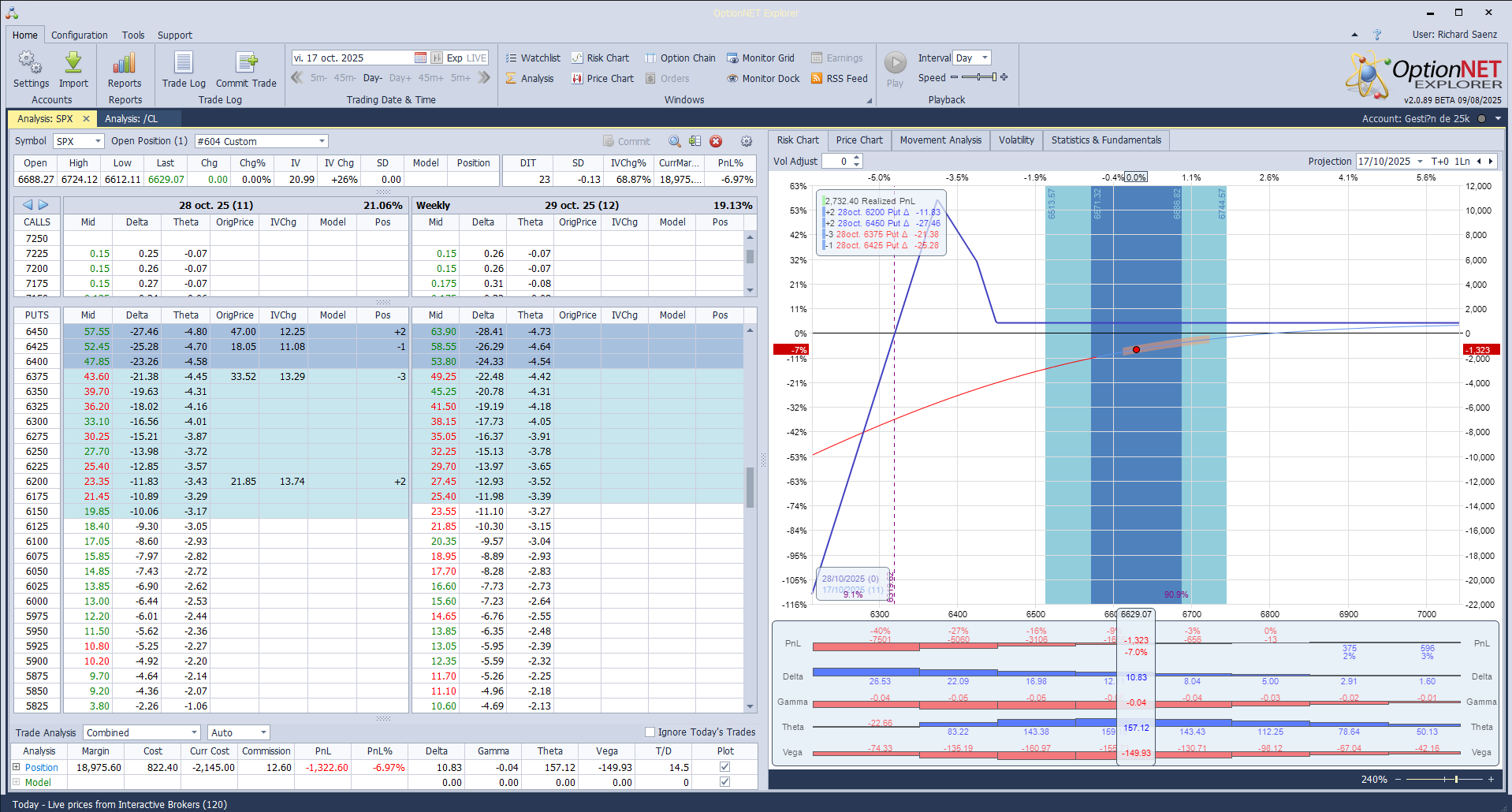Step forward to next trading period
Screen dimensions: 1512x812
coord(484,77)
